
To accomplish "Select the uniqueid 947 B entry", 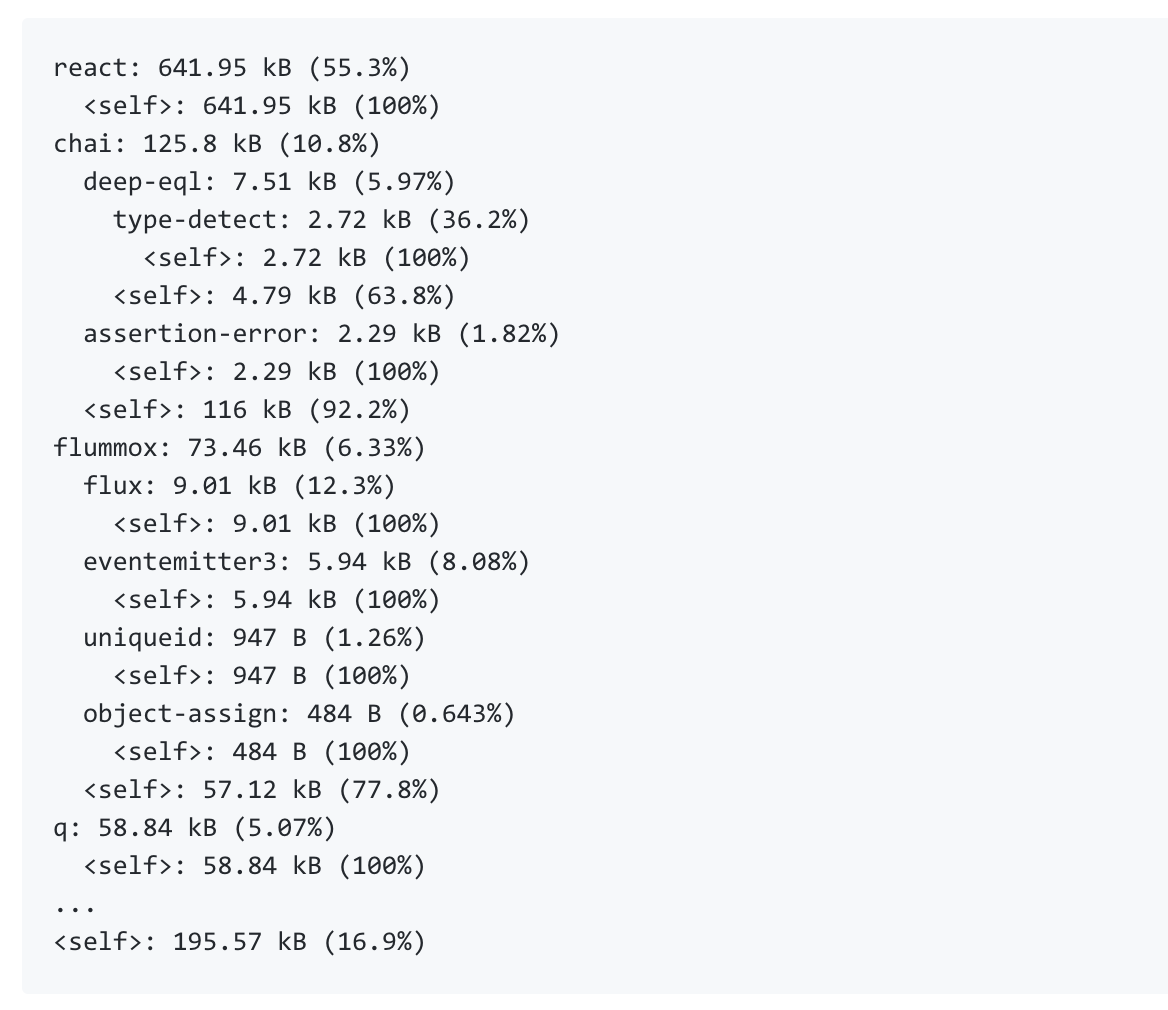I will pyautogui.click(x=254, y=638).
